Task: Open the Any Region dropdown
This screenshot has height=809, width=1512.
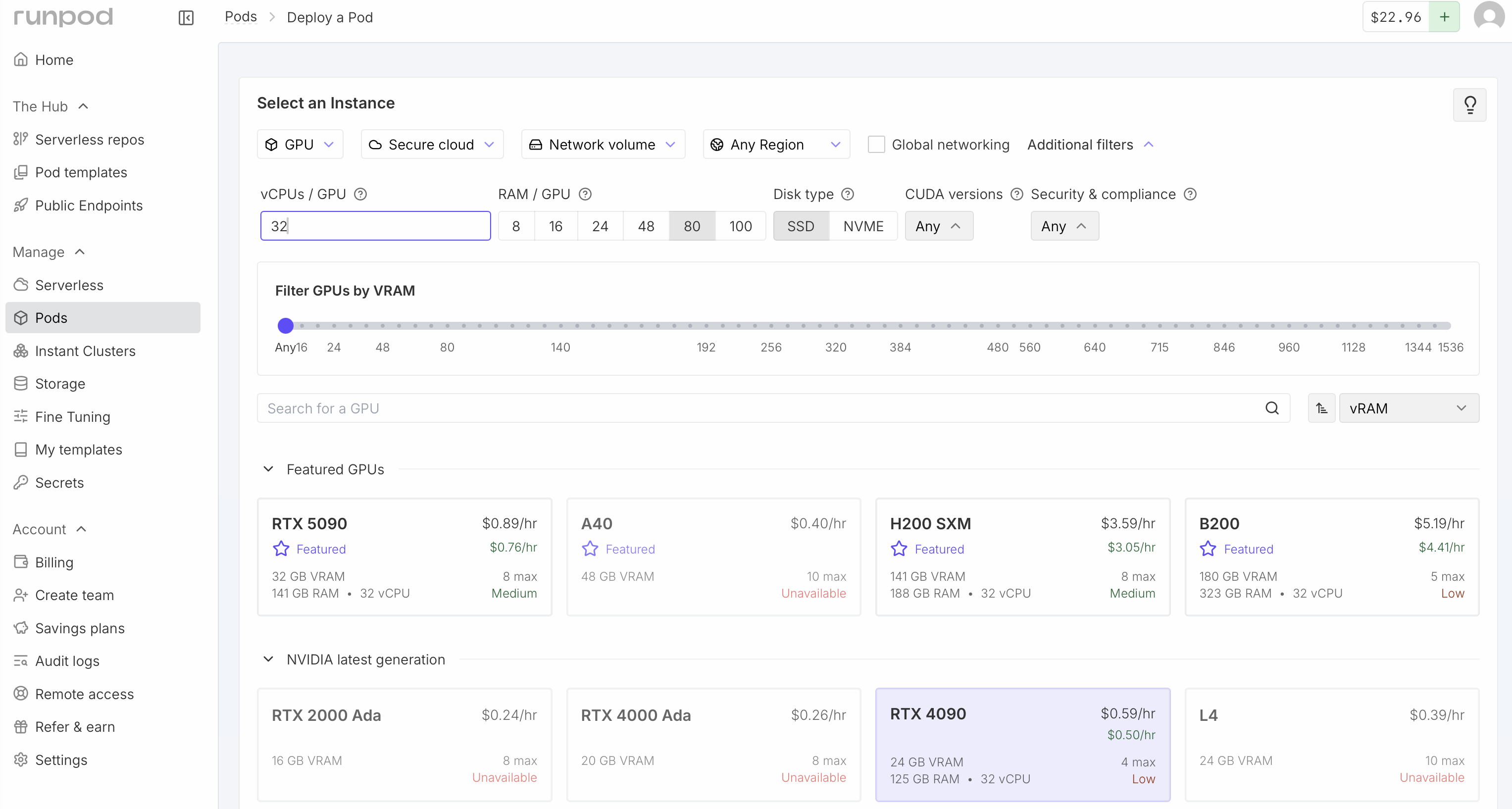Action: tap(775, 145)
